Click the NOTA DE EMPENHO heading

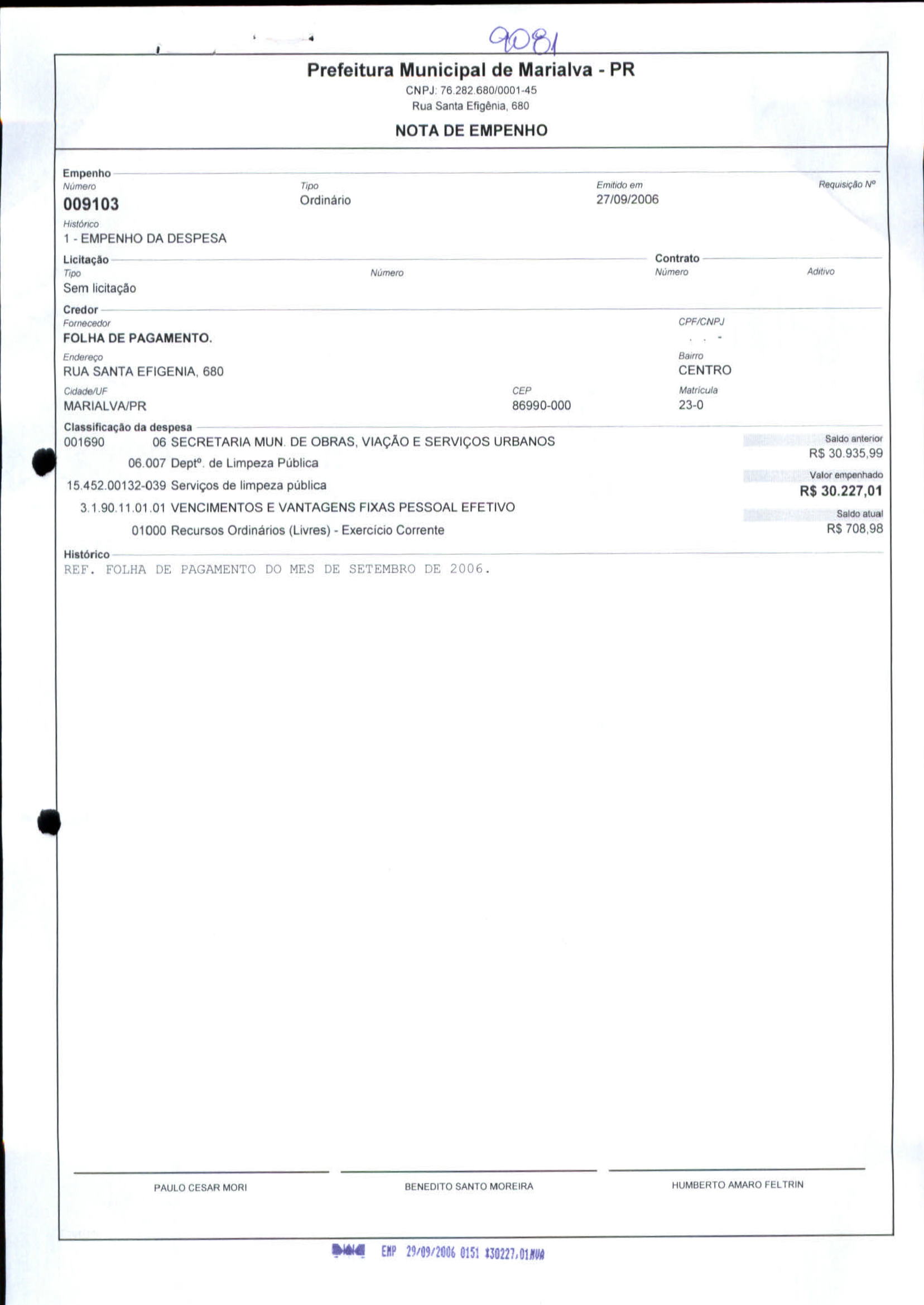[x=470, y=130]
